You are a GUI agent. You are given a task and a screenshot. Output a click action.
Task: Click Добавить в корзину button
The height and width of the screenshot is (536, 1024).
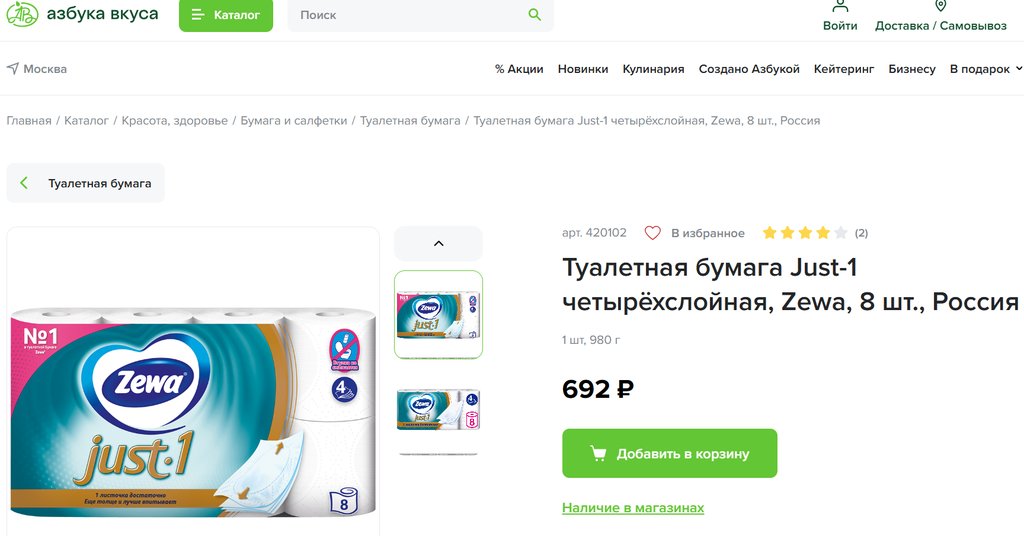[x=669, y=453]
